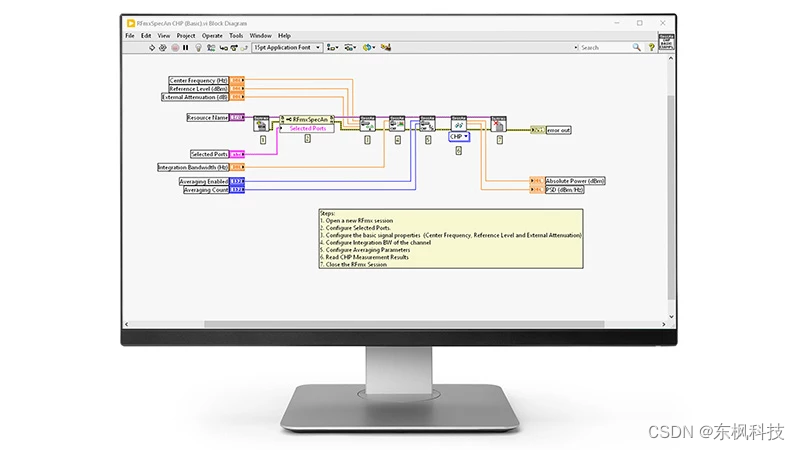
Task: Open the Window menu
Action: point(260,36)
